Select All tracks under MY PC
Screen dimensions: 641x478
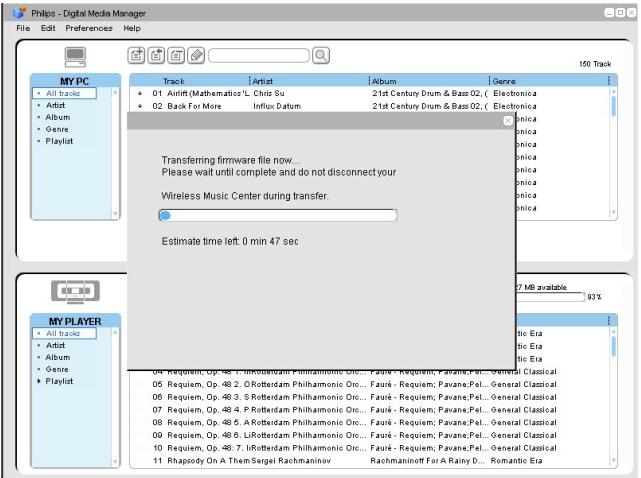[64, 93]
